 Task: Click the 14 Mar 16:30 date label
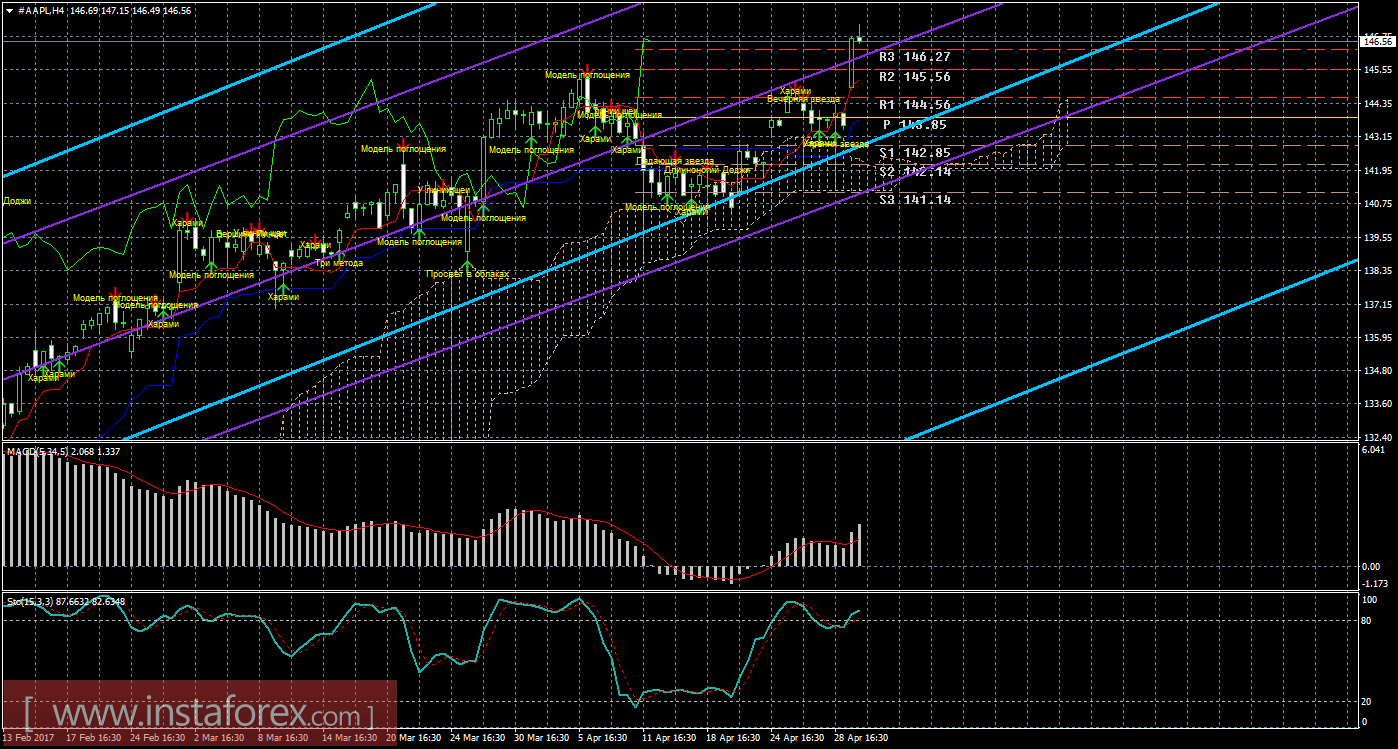(349, 738)
